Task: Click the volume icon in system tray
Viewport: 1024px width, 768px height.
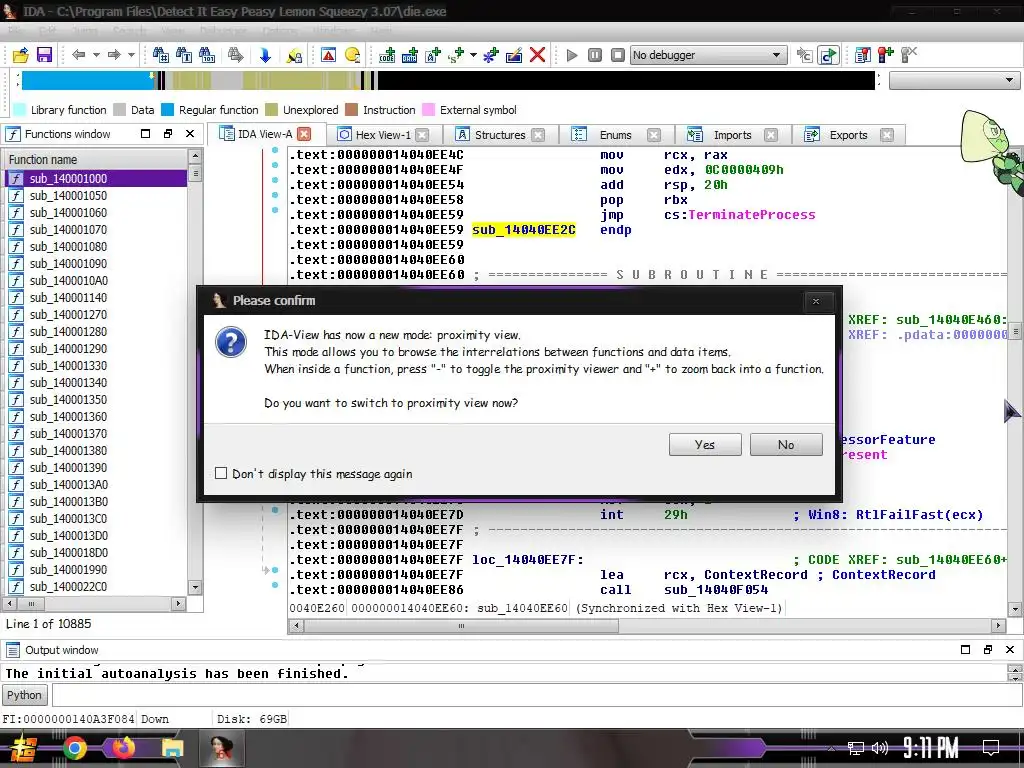Action: [880, 748]
